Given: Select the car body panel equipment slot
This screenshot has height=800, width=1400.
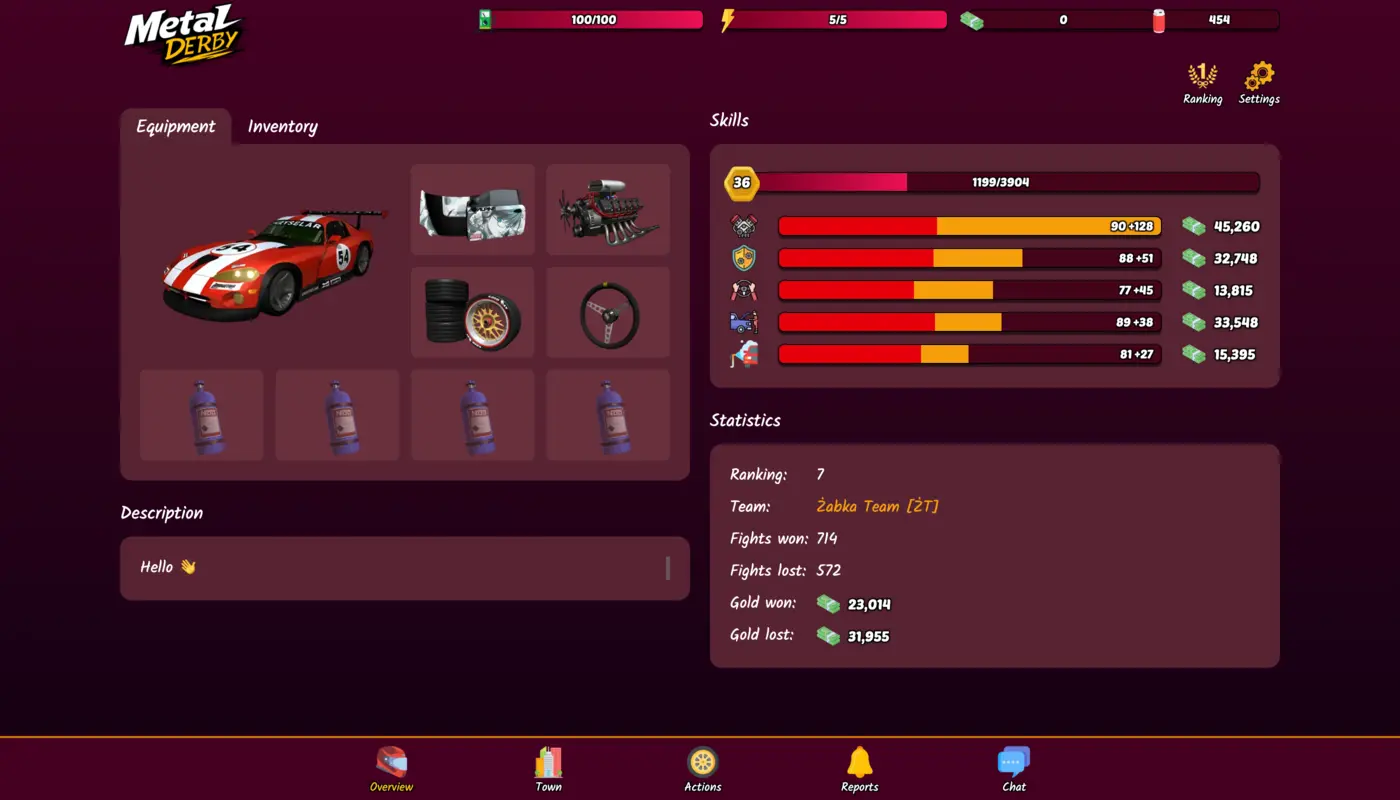Looking at the screenshot, I should coord(472,210).
